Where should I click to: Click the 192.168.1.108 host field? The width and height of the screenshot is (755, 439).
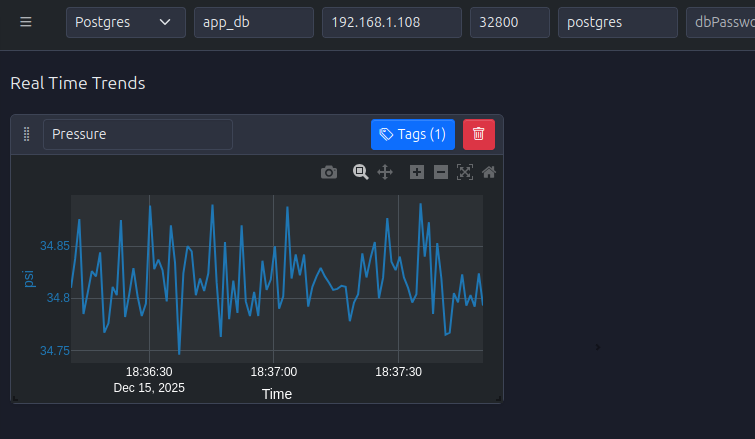point(391,22)
